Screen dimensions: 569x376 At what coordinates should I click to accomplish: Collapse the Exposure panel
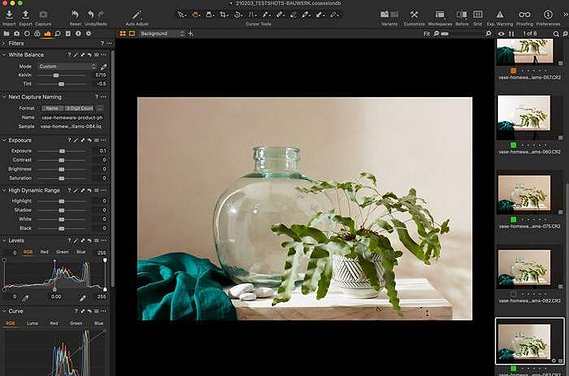coord(4,140)
